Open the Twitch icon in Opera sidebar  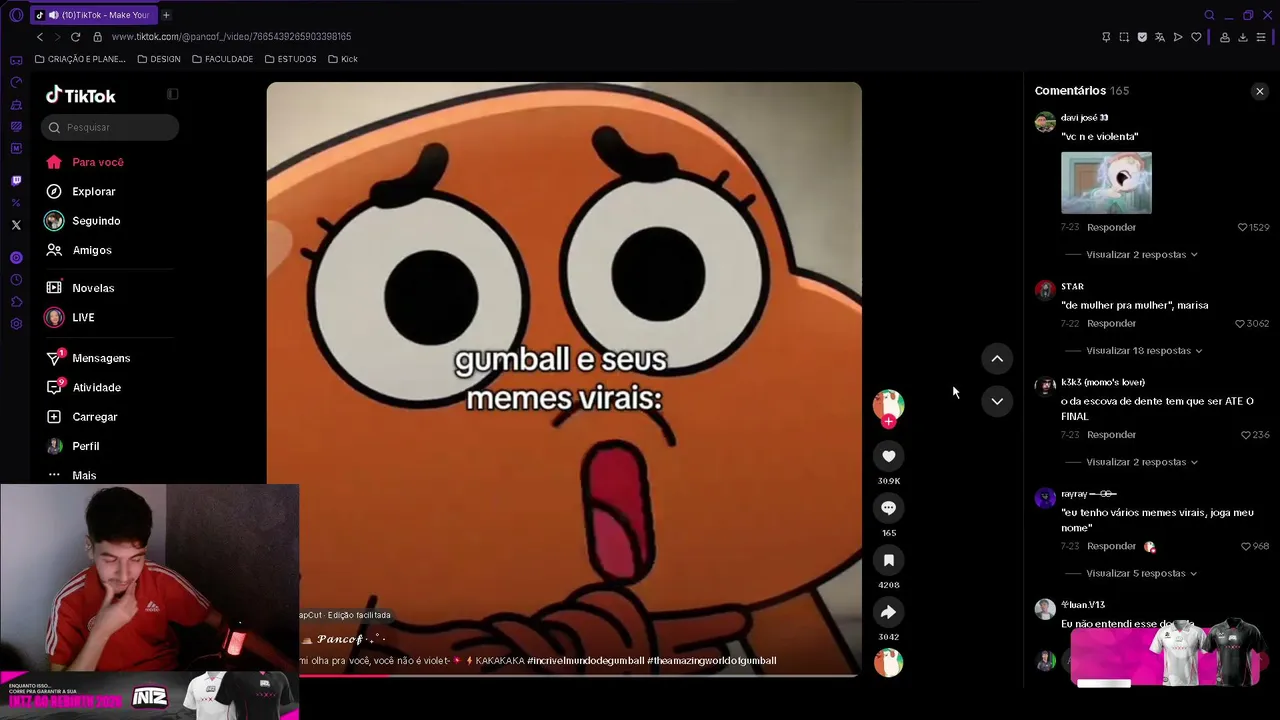[16, 181]
